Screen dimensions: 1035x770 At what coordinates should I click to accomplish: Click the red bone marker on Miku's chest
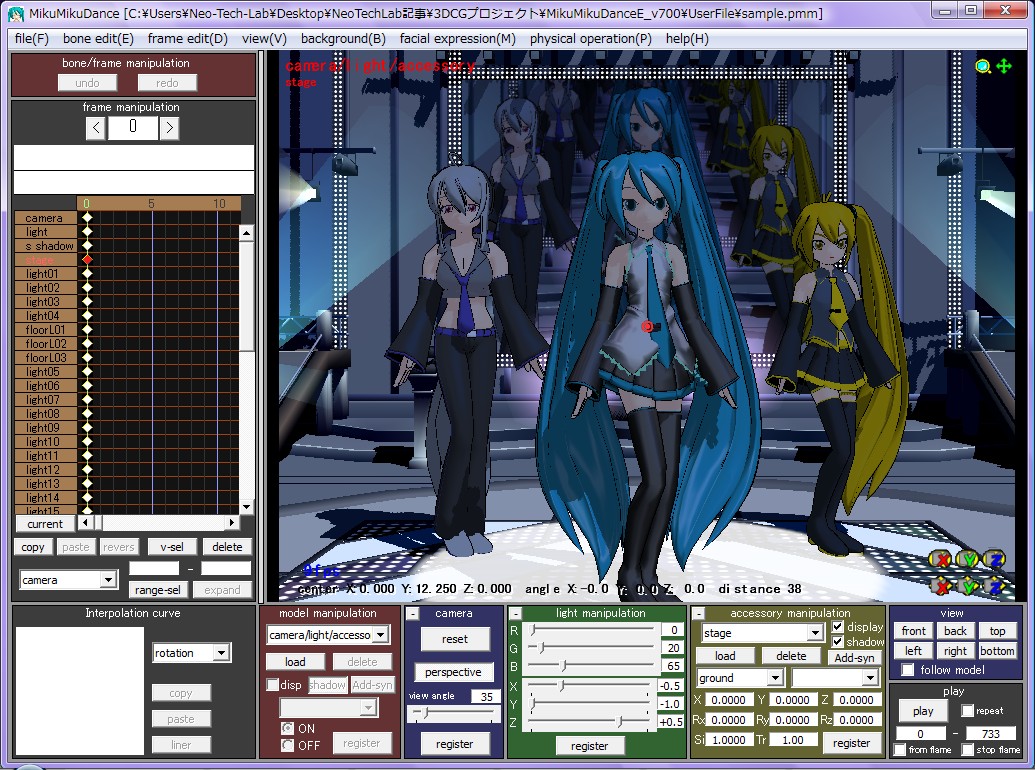[648, 327]
